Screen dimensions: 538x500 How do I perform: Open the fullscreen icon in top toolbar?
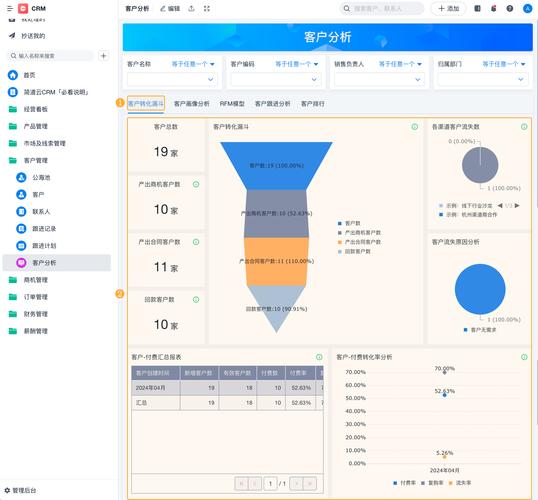click(207, 9)
